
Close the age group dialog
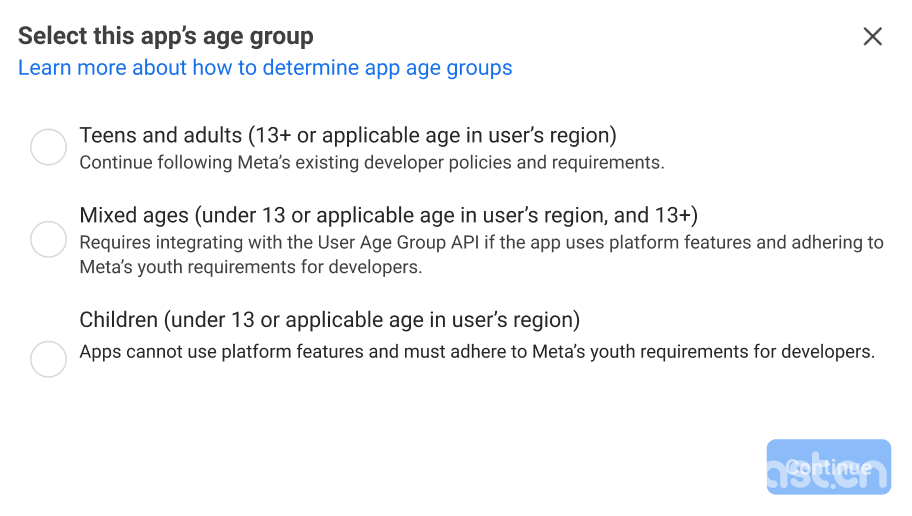[872, 37]
